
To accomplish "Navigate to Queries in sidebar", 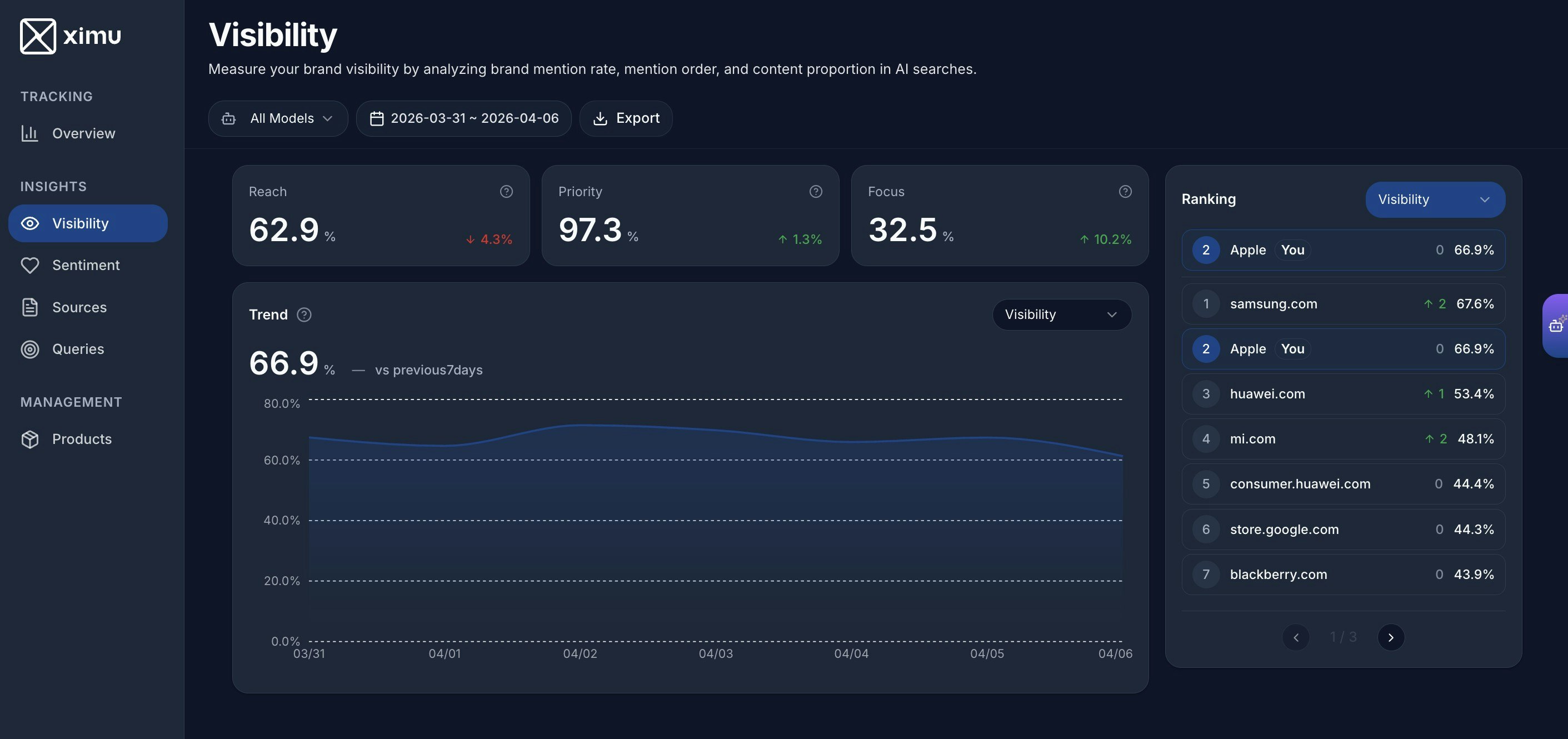I will [78, 349].
